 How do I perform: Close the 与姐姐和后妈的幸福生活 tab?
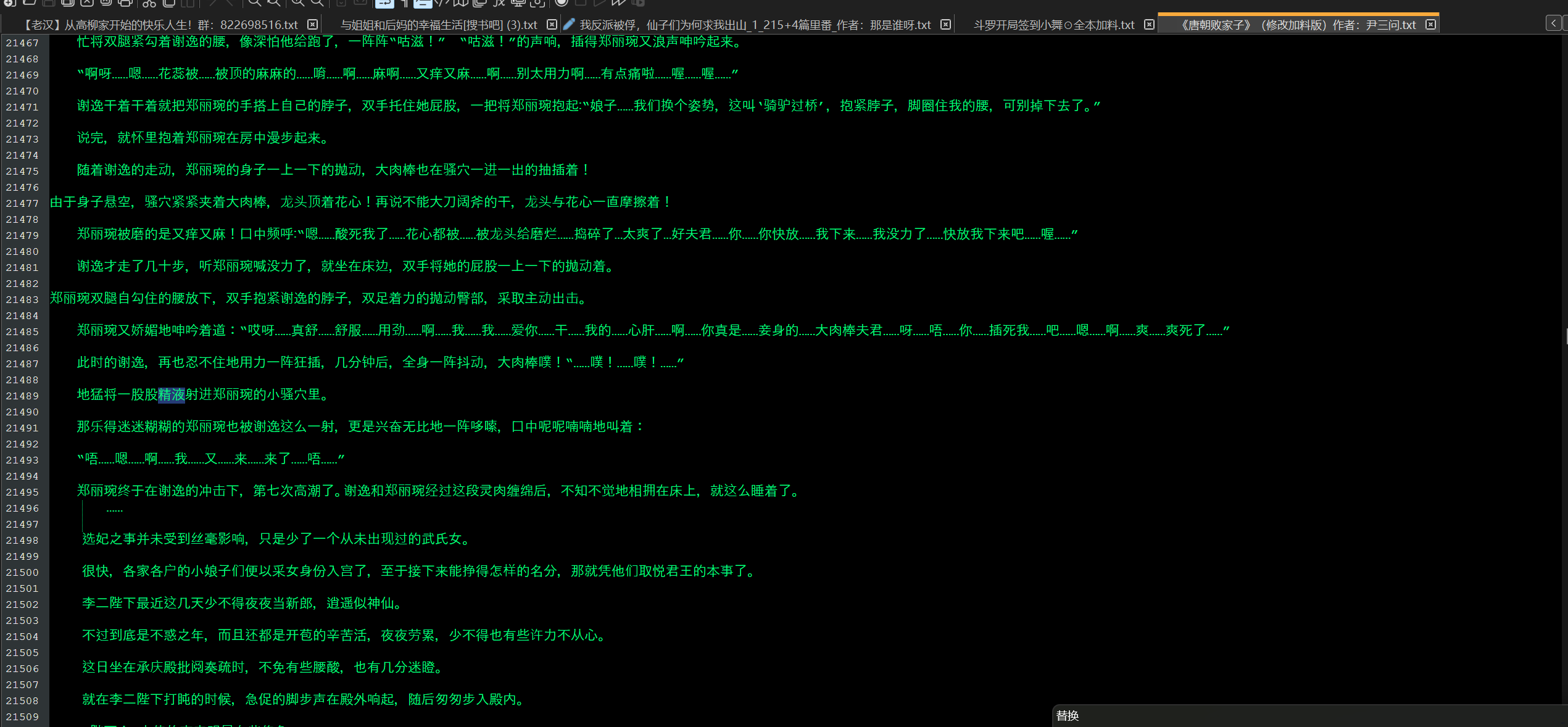[x=552, y=25]
